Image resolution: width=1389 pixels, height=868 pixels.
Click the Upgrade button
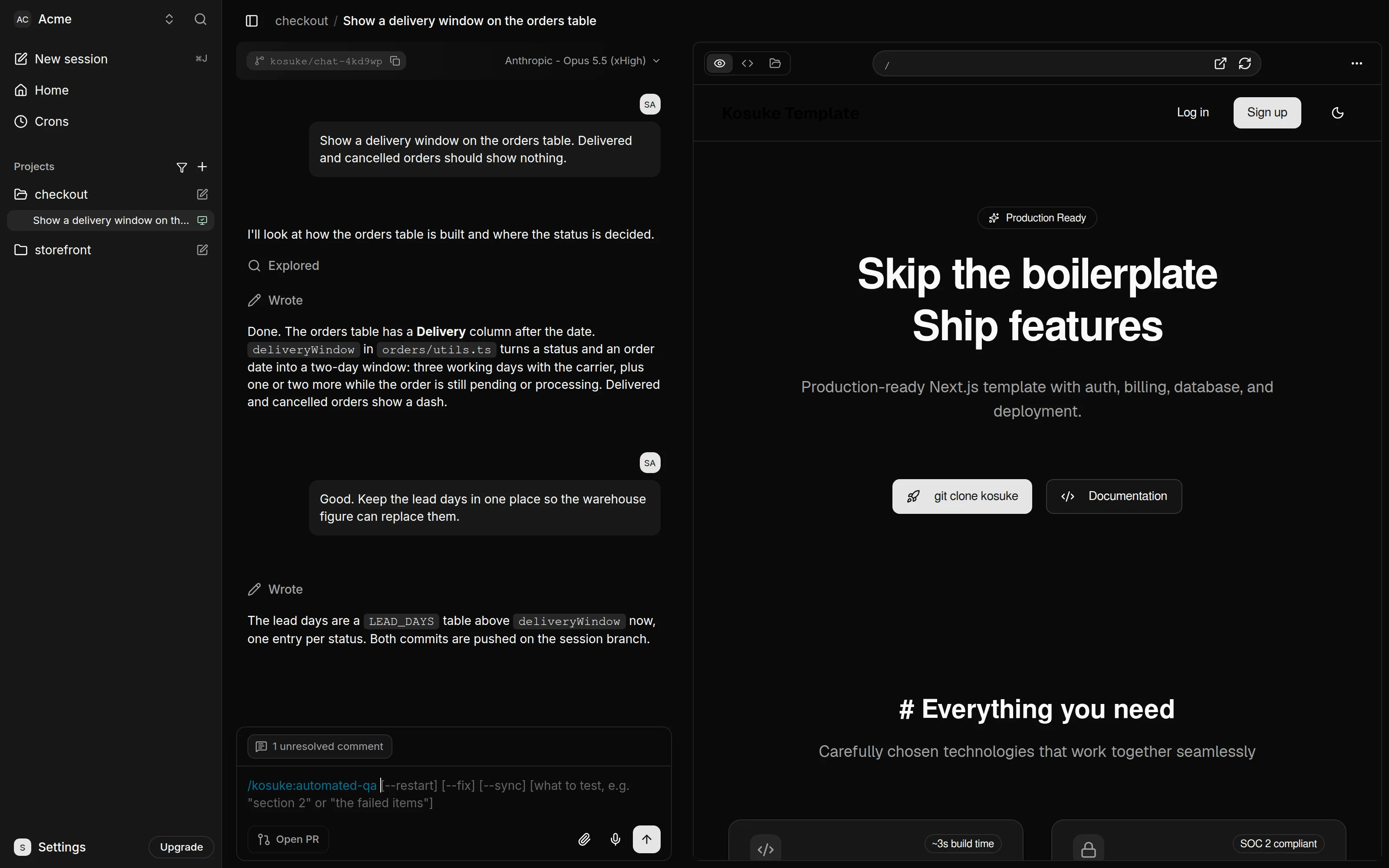click(181, 847)
